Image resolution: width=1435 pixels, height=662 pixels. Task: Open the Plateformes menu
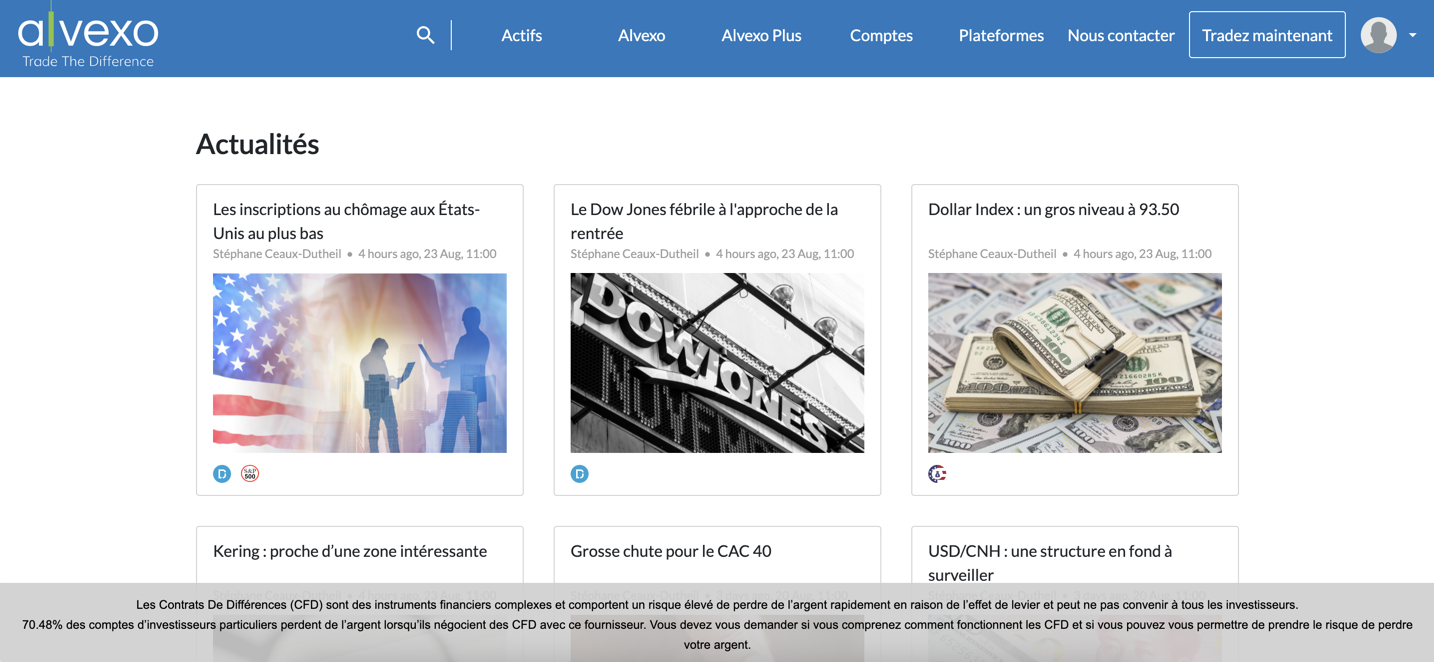1001,34
